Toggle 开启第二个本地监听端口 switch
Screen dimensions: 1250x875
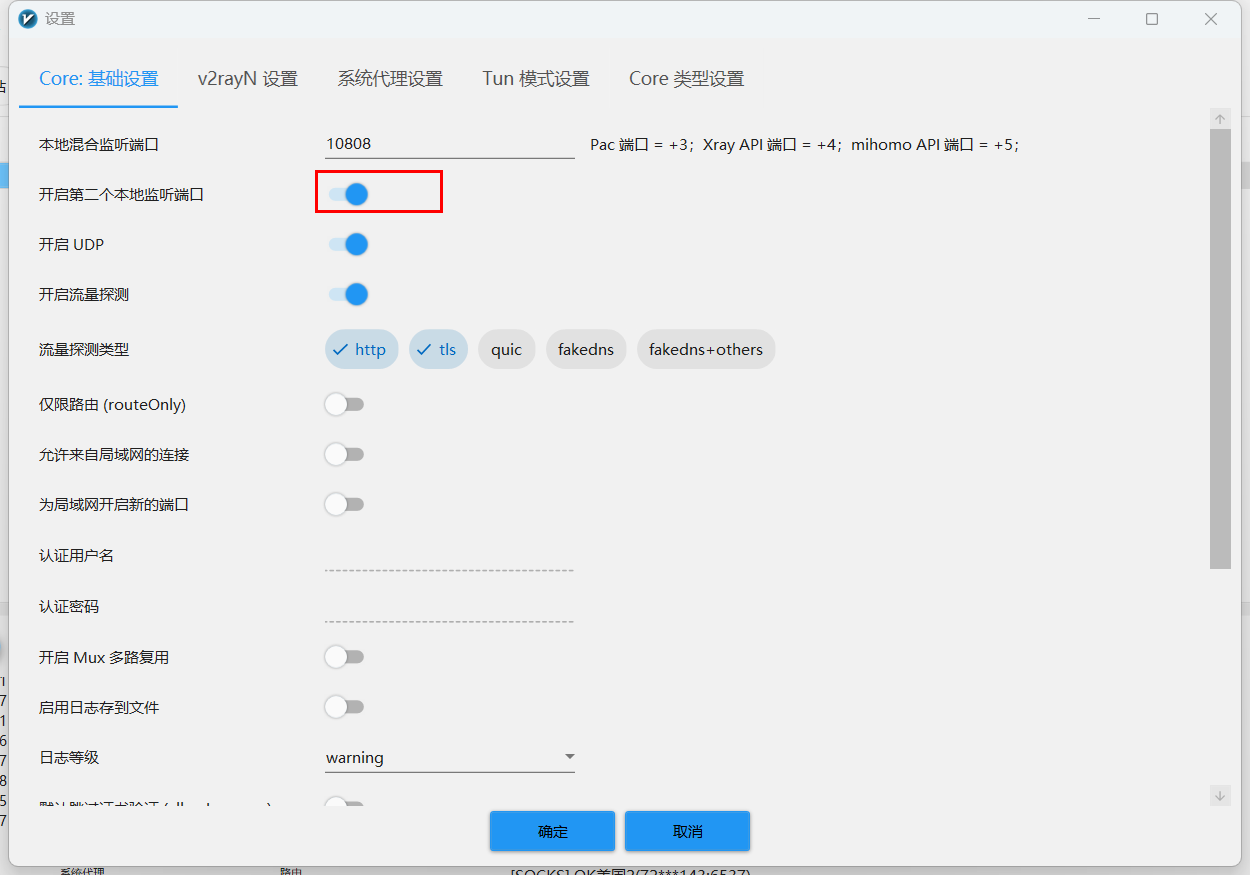coord(348,194)
